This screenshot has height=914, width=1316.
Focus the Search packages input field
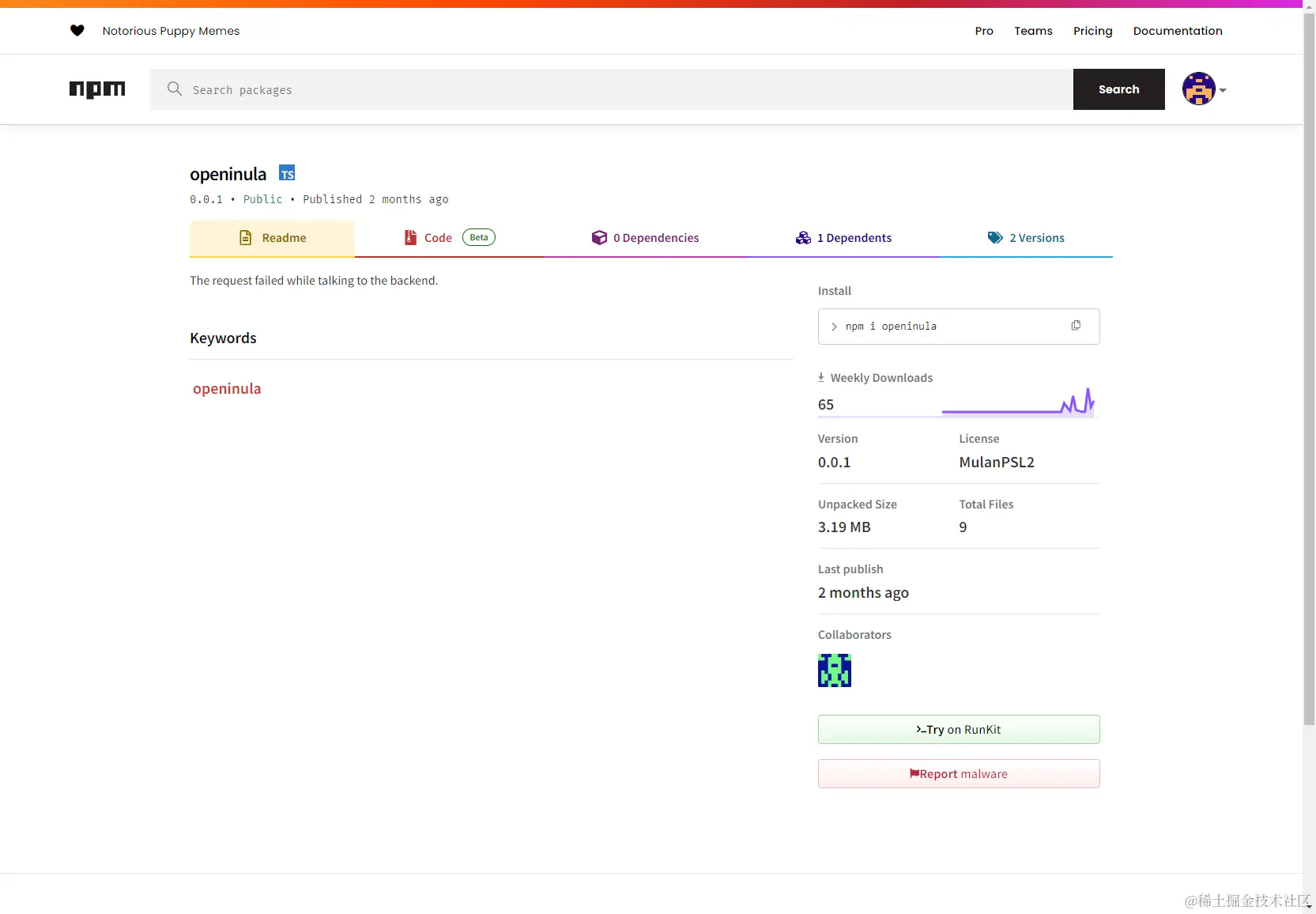[x=612, y=89]
